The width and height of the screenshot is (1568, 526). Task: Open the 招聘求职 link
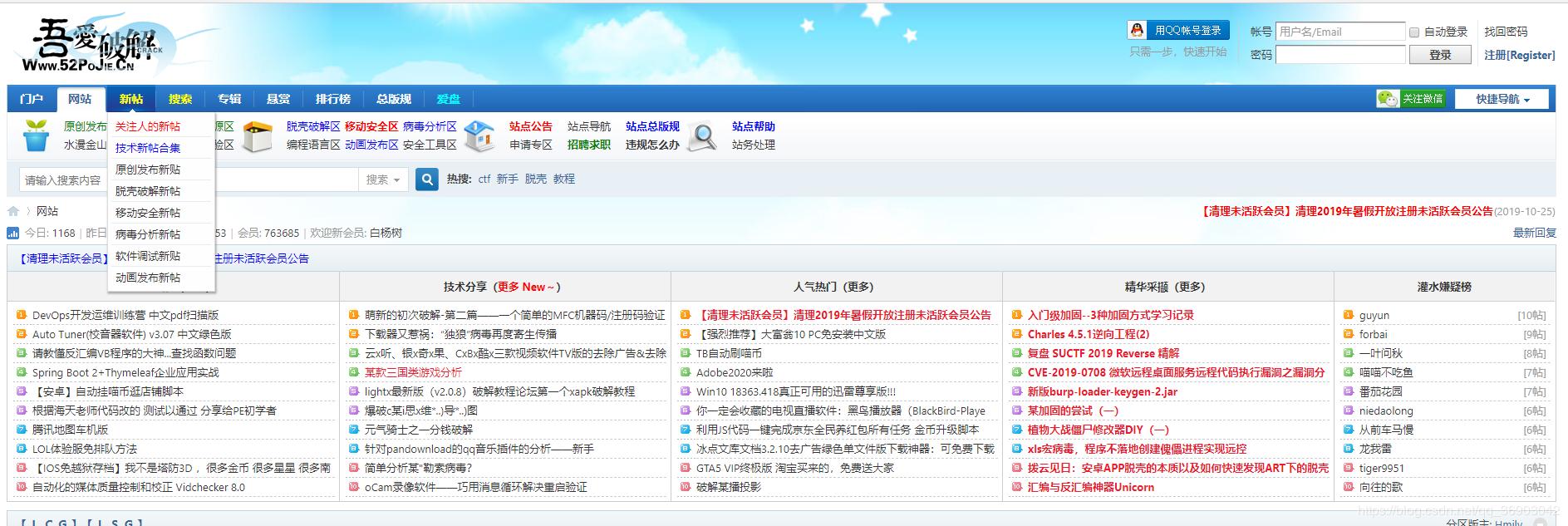(x=589, y=145)
